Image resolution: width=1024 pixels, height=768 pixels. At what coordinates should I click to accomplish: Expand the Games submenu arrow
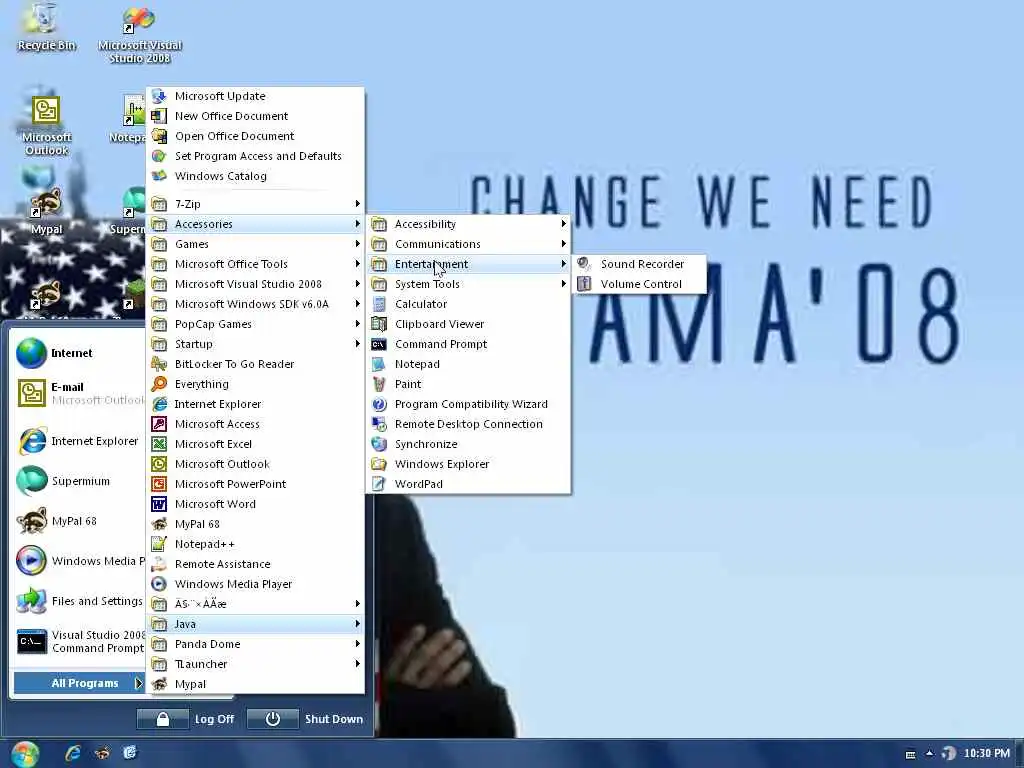[x=357, y=244]
